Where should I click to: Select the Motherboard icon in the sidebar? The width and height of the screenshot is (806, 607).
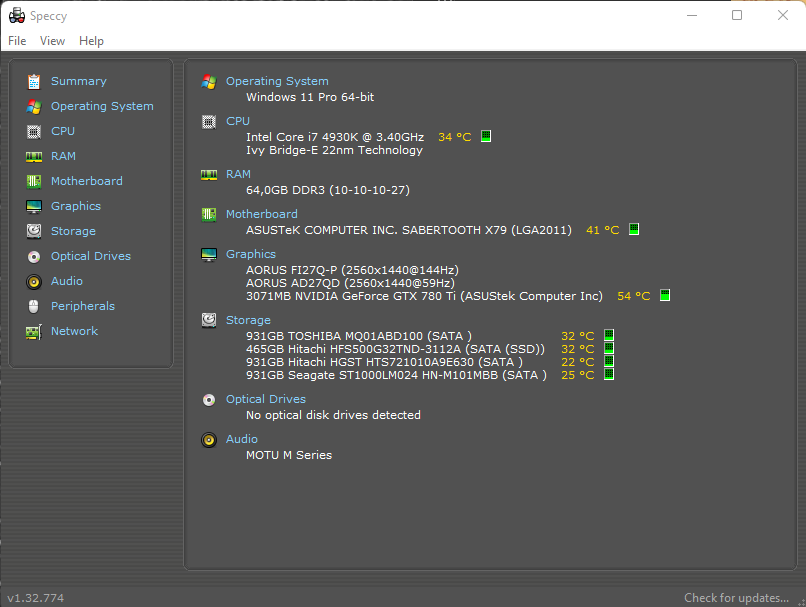click(x=35, y=181)
